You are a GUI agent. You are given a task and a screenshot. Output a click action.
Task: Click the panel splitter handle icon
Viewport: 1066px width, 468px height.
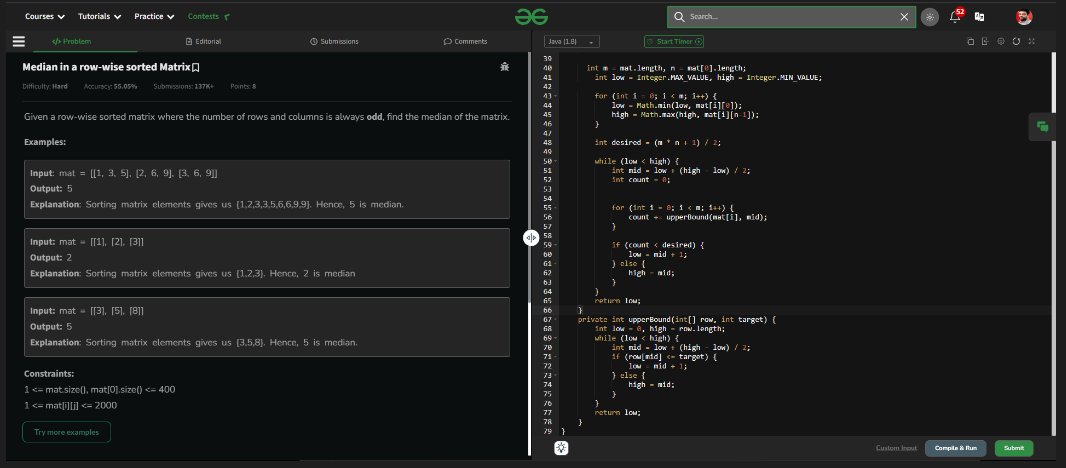[531, 237]
